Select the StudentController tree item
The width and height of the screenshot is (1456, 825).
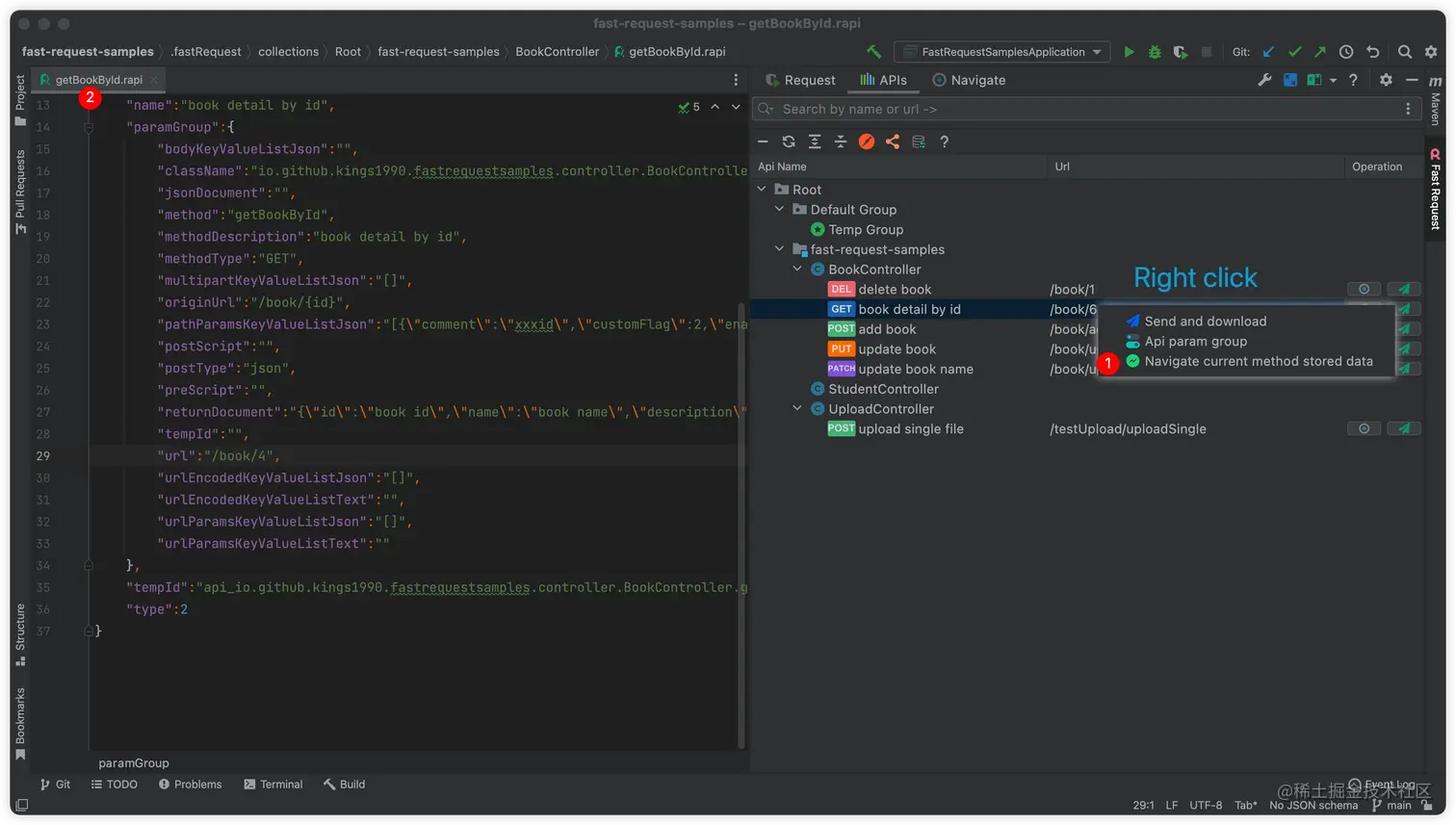883,389
